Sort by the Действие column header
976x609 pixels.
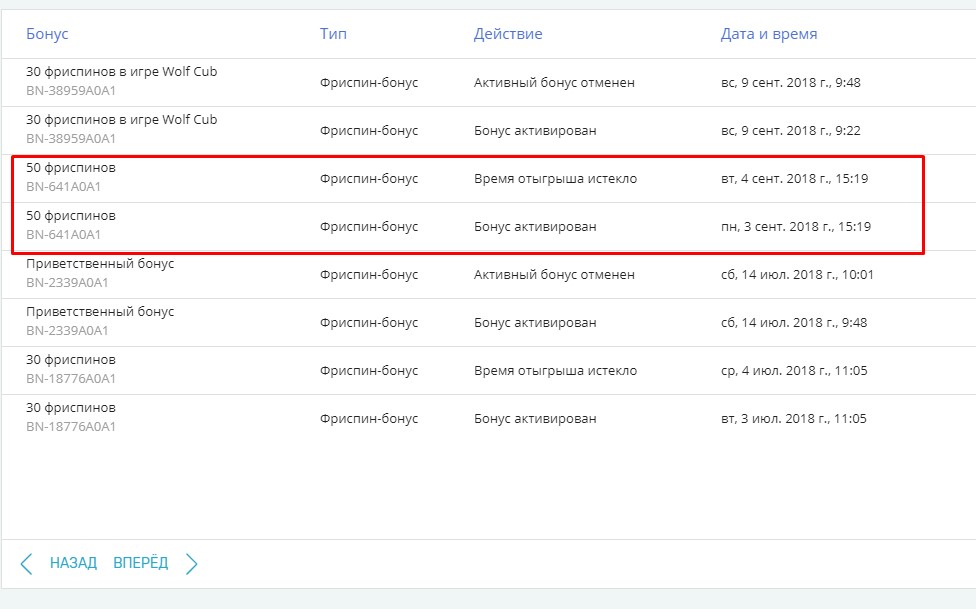point(508,34)
